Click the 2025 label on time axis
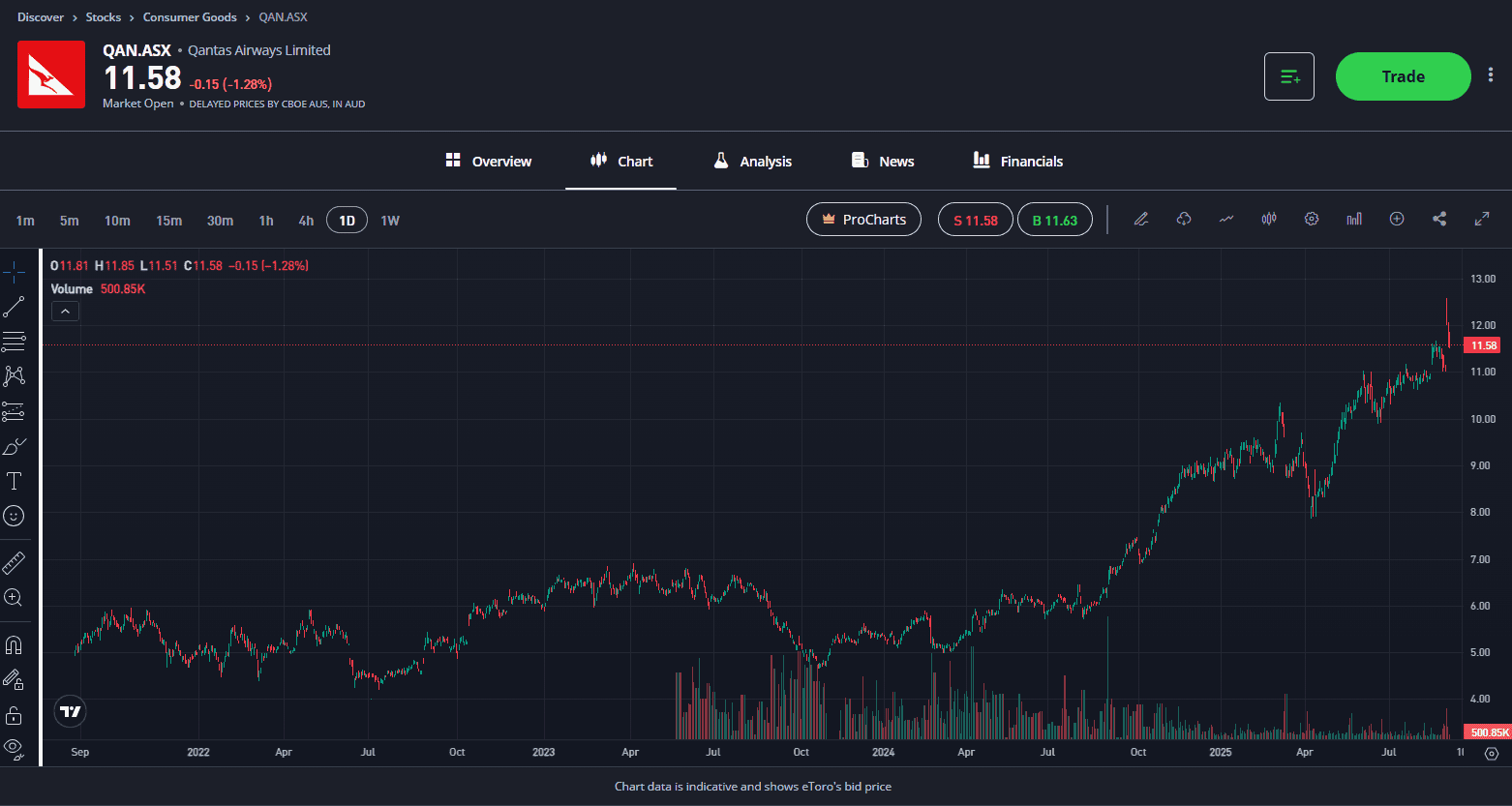Viewport: 1512px width, 806px height. pos(1221,752)
